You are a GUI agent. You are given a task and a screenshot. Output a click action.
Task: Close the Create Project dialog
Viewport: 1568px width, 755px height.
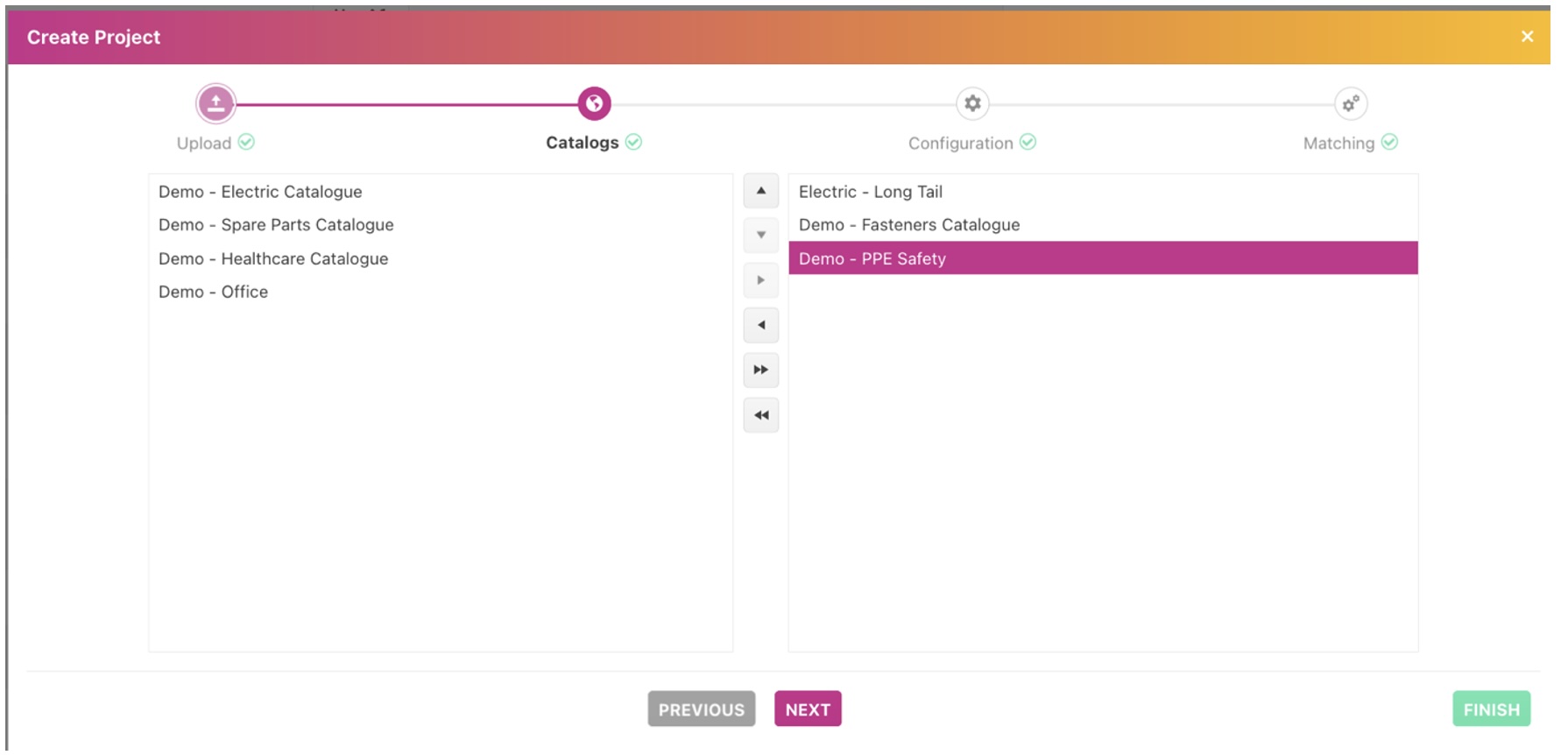point(1527,36)
